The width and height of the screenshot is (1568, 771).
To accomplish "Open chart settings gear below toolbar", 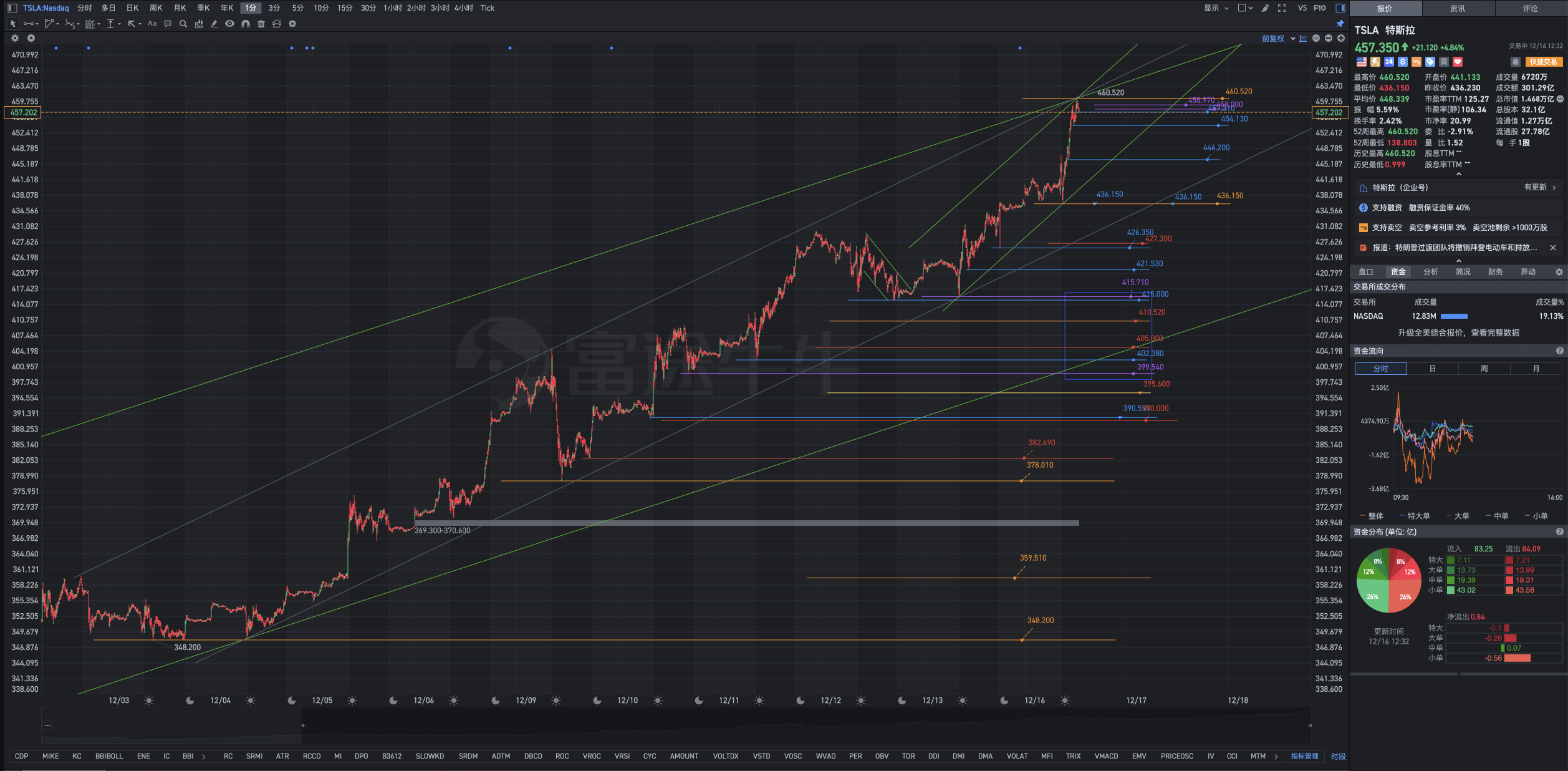I will tap(15, 38).
